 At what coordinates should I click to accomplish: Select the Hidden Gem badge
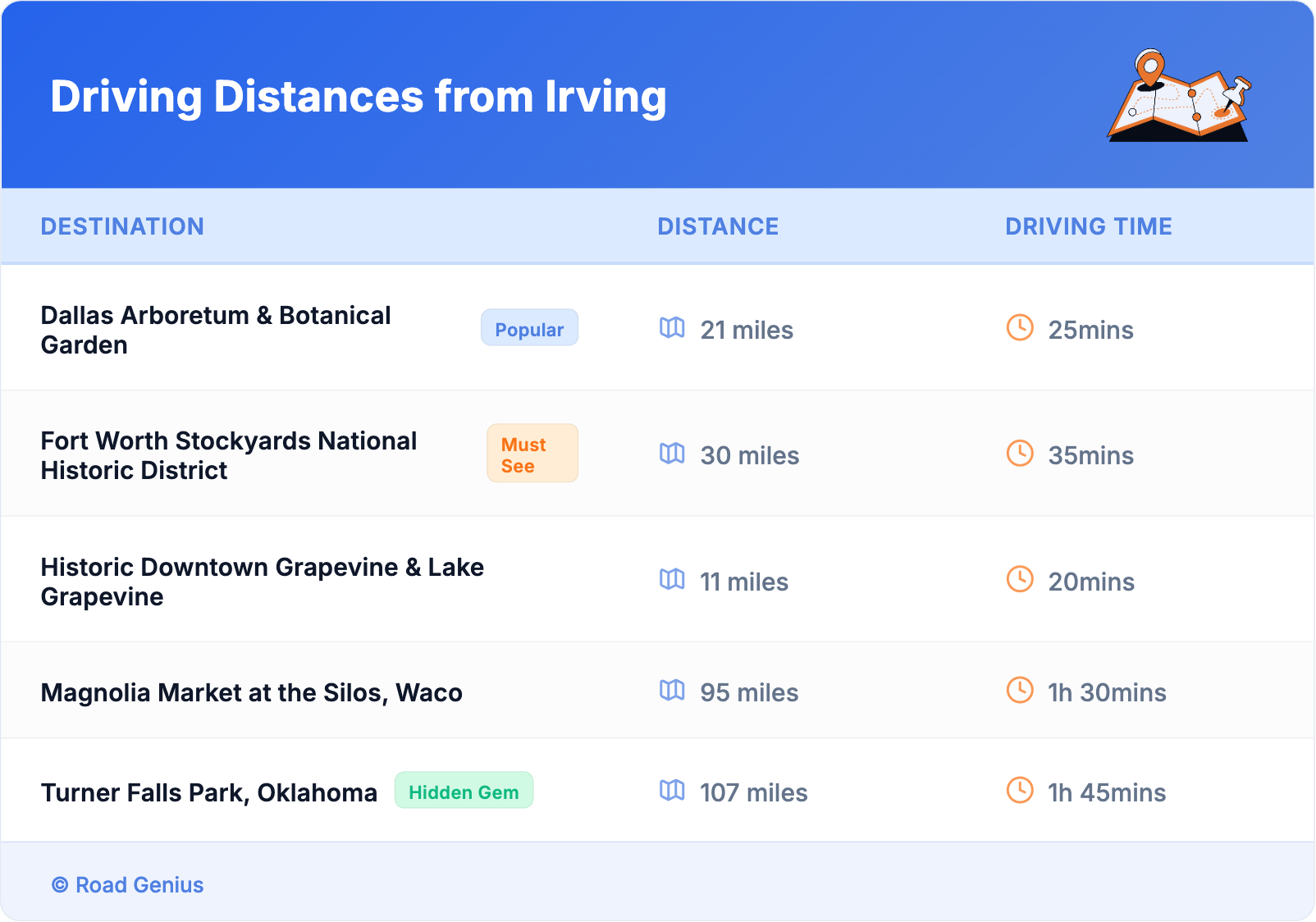[x=464, y=791]
